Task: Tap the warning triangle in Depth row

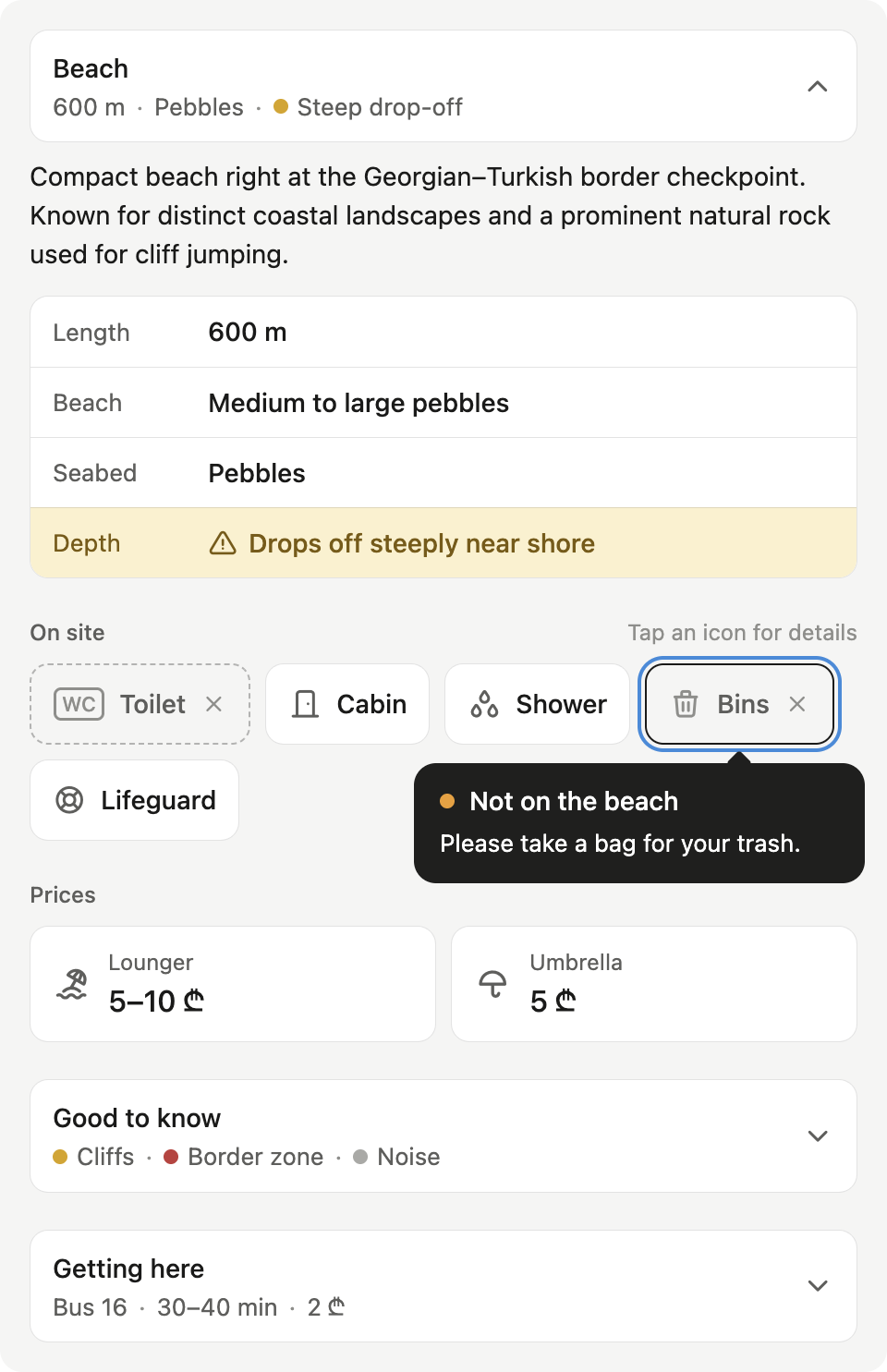Action: coord(223,543)
